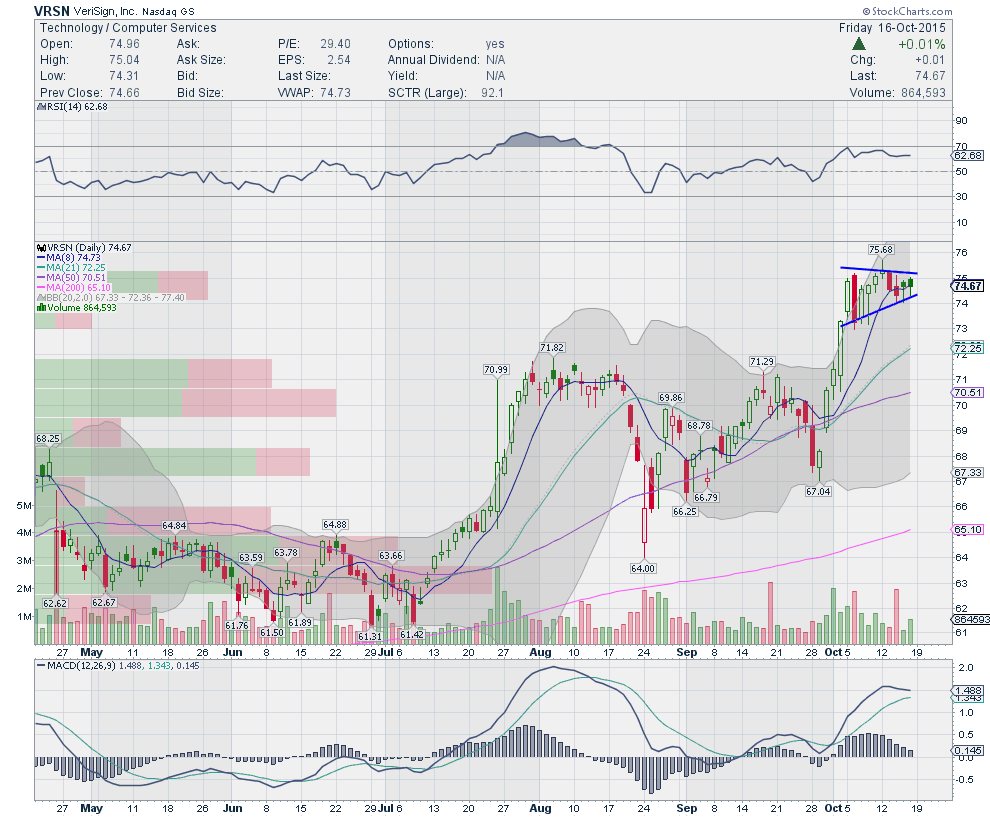Image resolution: width=990 pixels, height=817 pixels.
Task: Click the Technology / Computer Services sector label
Action: pyautogui.click(x=128, y=28)
